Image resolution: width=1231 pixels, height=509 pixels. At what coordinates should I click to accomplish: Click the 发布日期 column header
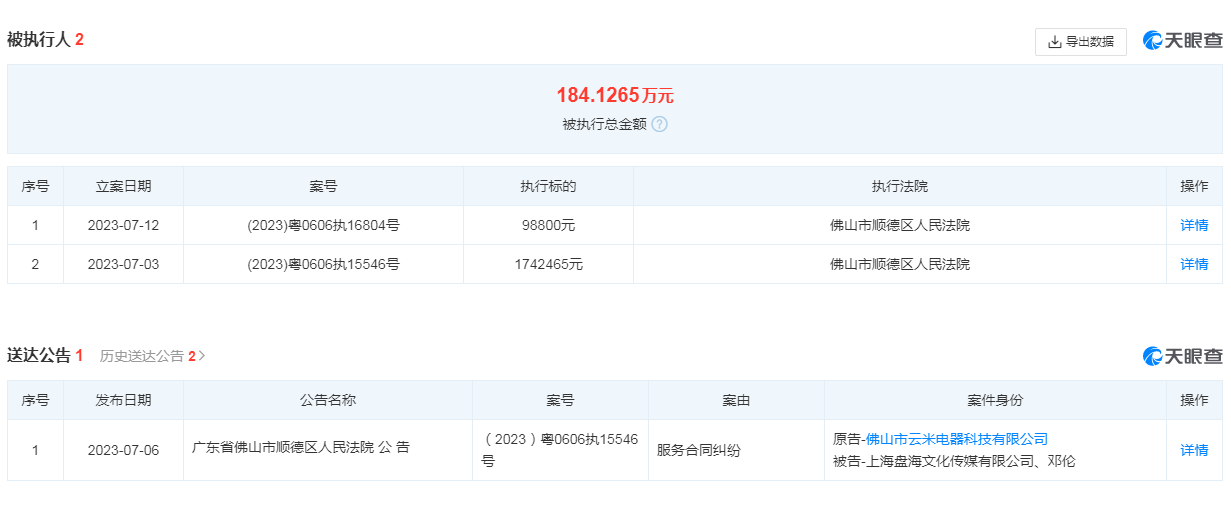[x=123, y=400]
